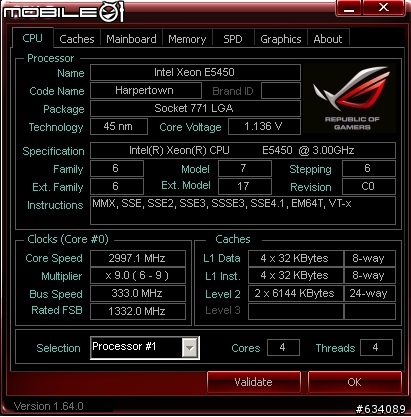Click the Revision value C0

[369, 186]
